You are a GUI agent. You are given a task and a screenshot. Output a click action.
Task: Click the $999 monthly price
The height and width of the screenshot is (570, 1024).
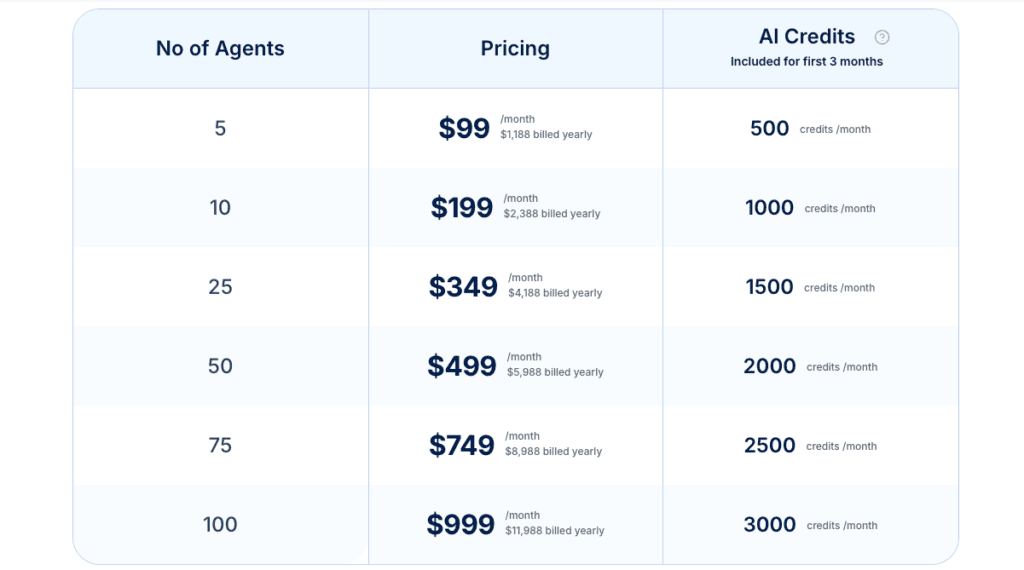click(x=460, y=524)
